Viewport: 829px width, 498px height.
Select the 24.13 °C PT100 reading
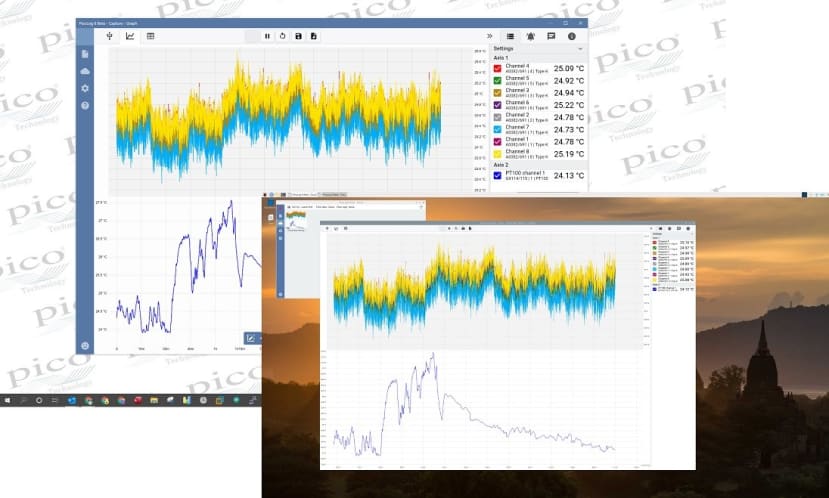tap(569, 176)
